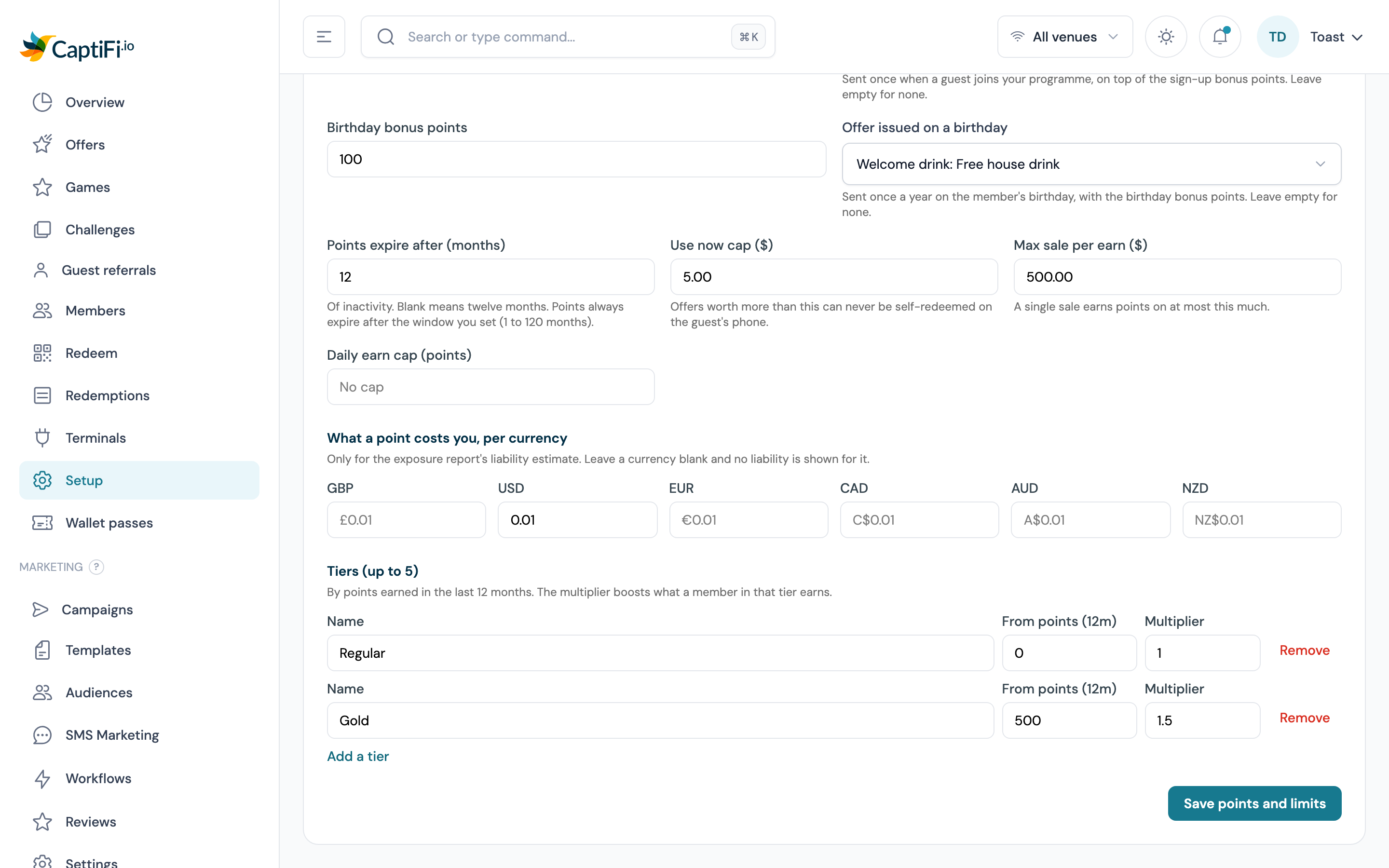Click the Marketing help question mark
This screenshot has height=868, width=1389.
click(96, 567)
